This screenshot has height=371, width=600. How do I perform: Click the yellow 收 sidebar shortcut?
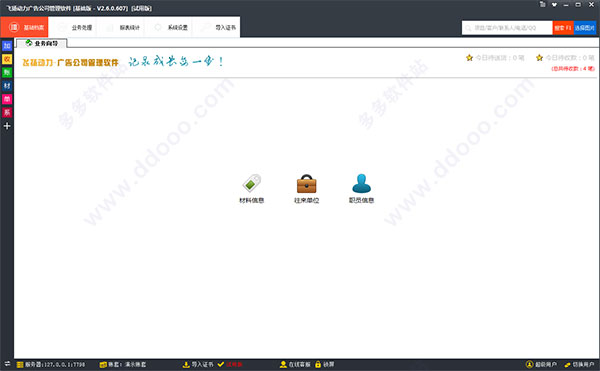[x=7, y=59]
